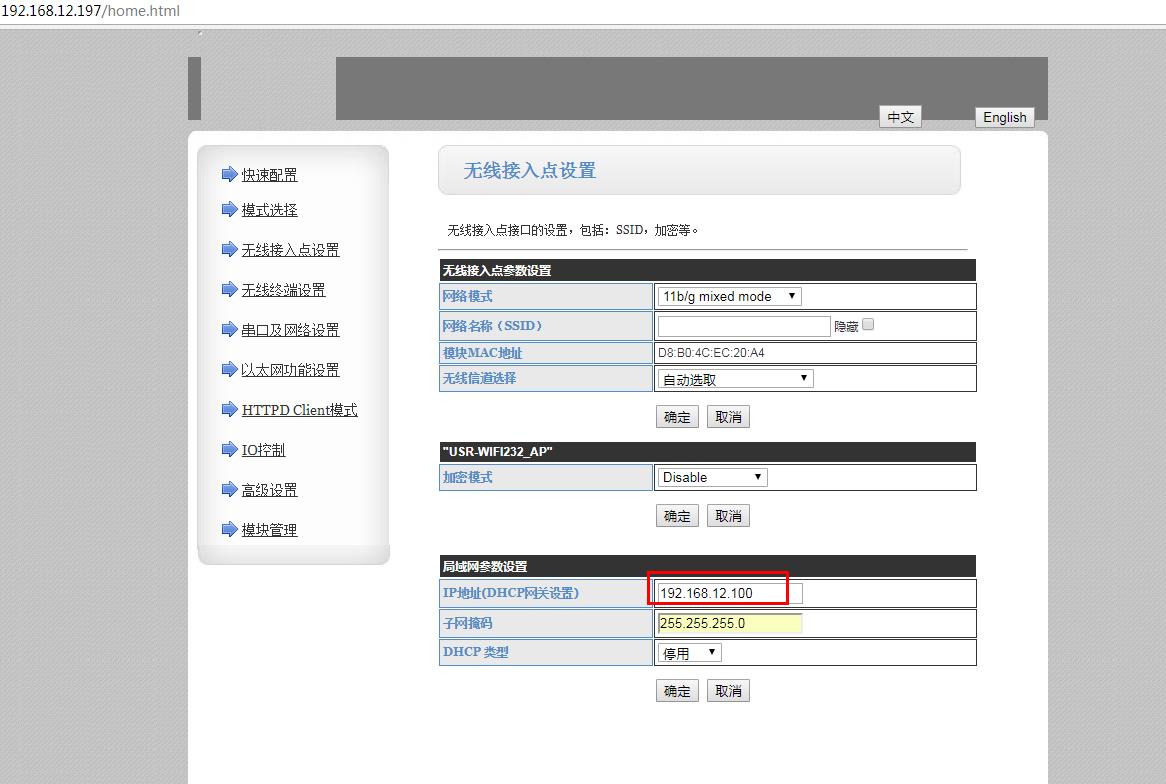Switch language with the English button
This screenshot has width=1166, height=784.
pyautogui.click(x=1004, y=117)
